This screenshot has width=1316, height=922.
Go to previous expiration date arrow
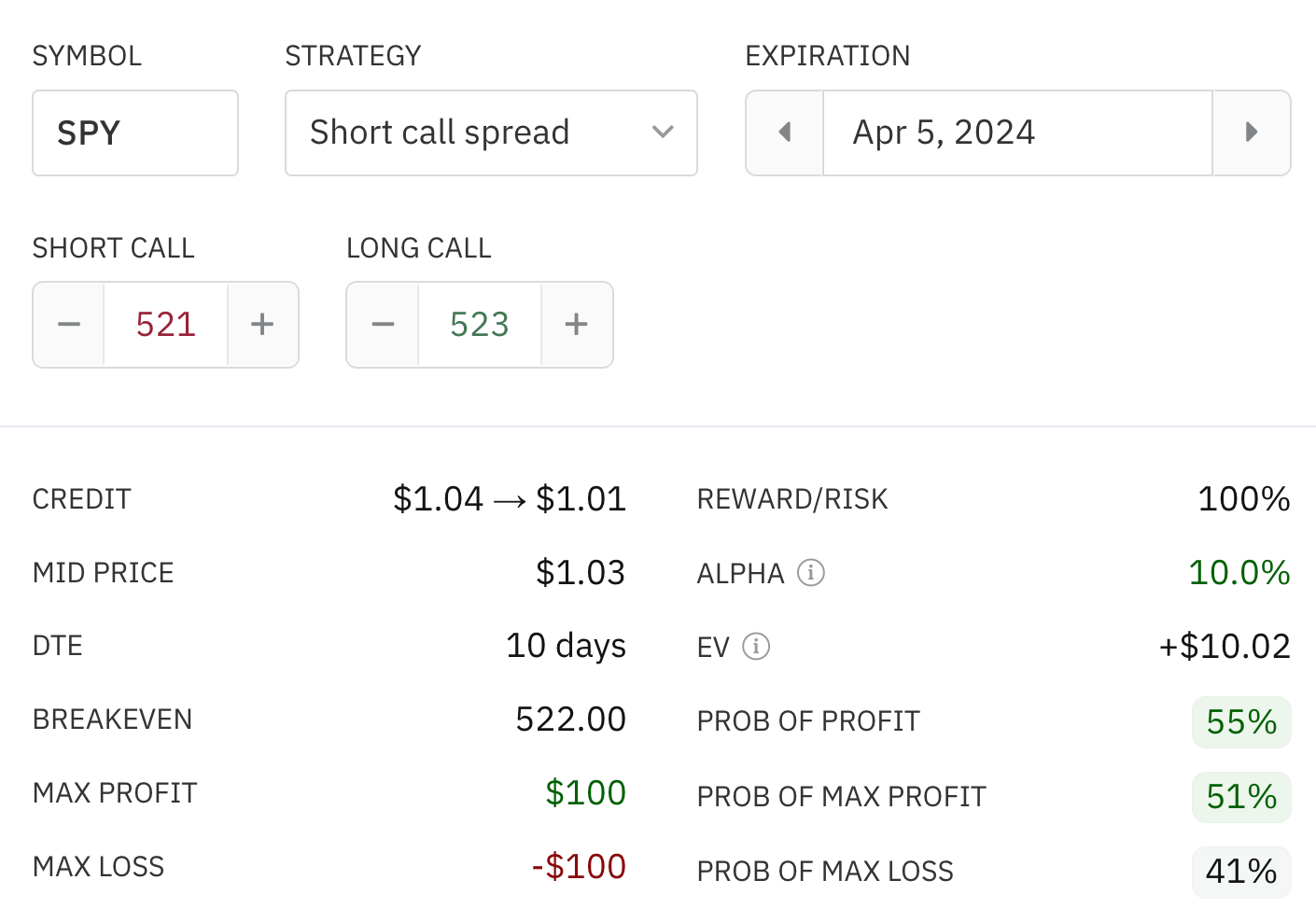(x=785, y=133)
